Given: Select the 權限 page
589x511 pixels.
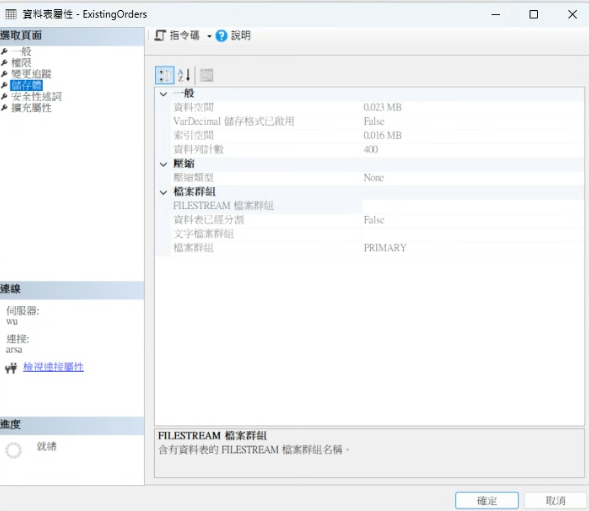Looking at the screenshot, I should pos(21,63).
